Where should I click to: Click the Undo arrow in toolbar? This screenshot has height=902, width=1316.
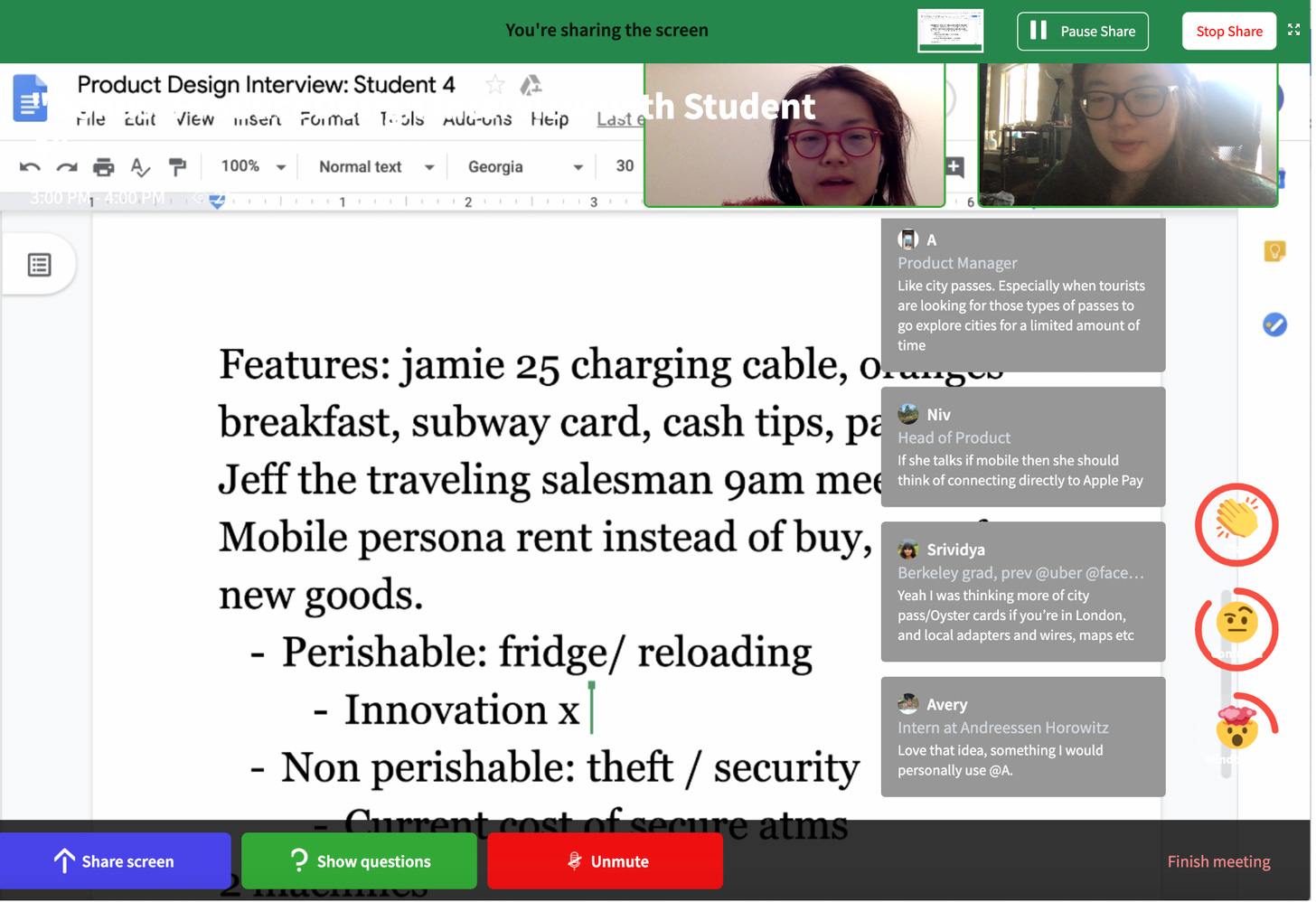point(30,166)
